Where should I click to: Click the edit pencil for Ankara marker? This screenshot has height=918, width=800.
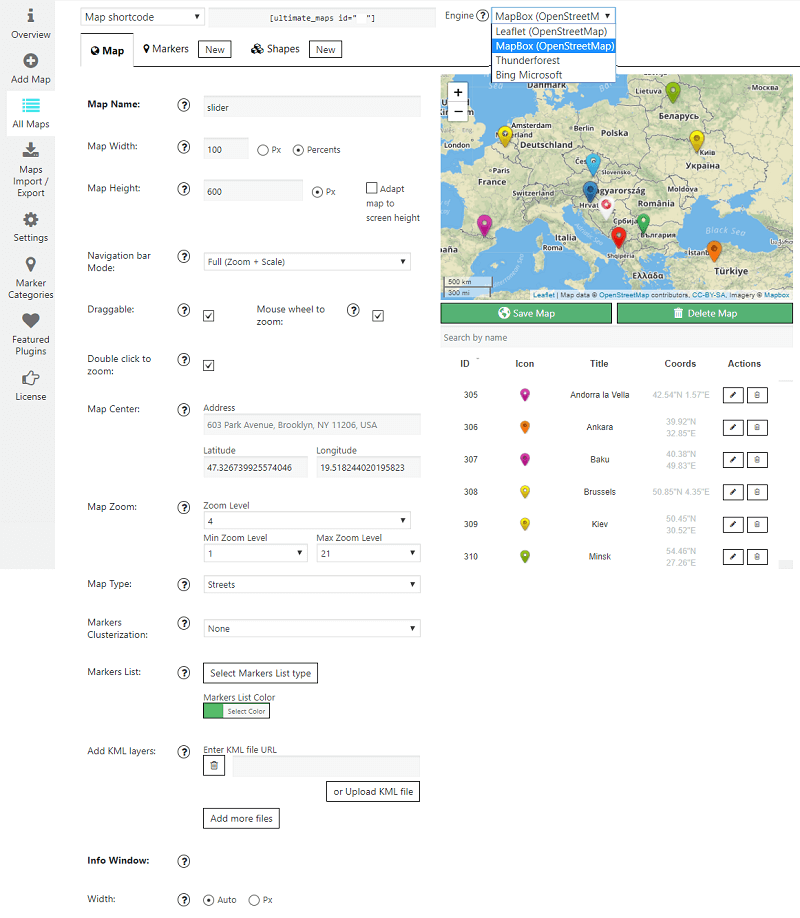click(x=733, y=427)
